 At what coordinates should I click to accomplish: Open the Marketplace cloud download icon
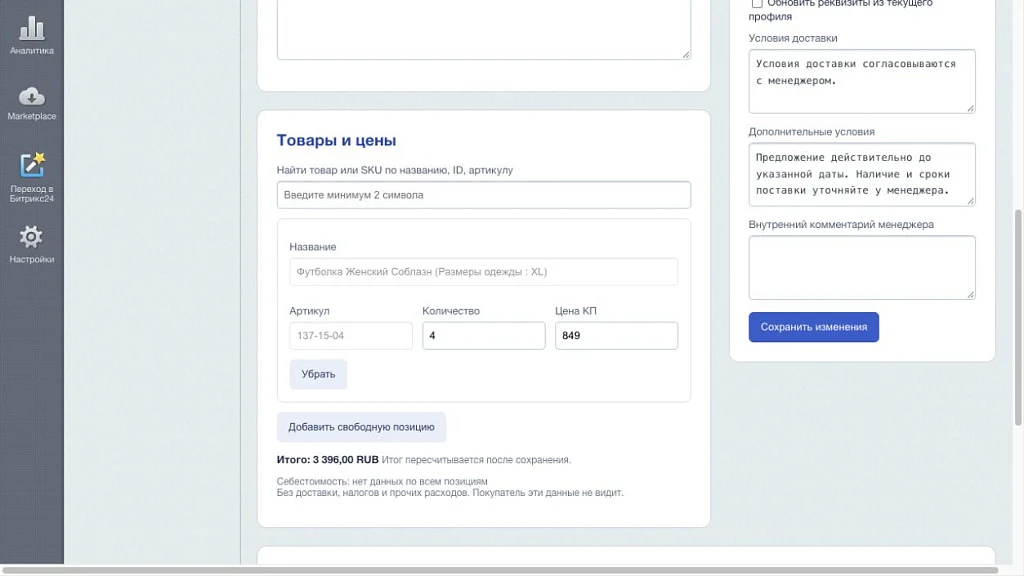(31, 97)
